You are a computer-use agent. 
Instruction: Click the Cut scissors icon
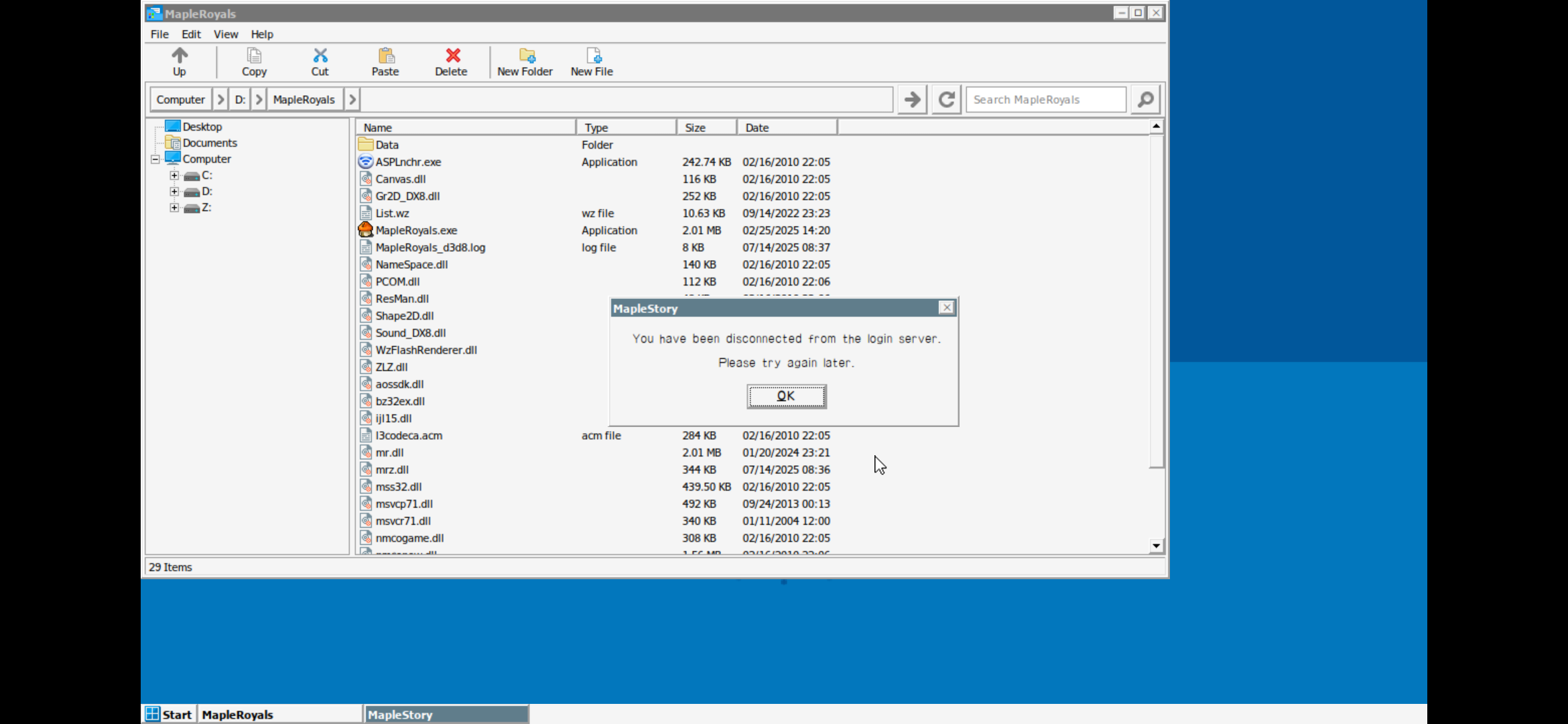click(320, 56)
